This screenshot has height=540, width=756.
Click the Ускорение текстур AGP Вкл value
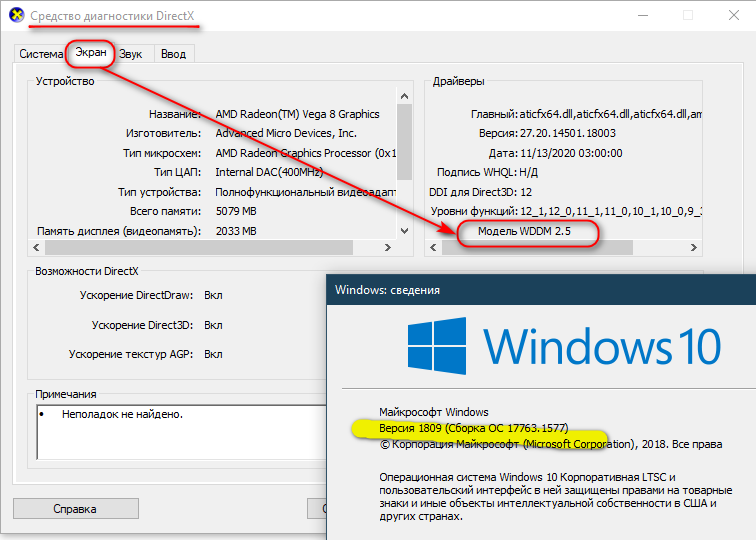point(213,354)
